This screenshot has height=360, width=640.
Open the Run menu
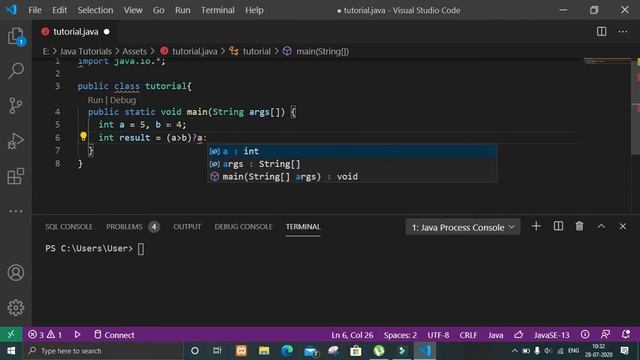coord(182,10)
